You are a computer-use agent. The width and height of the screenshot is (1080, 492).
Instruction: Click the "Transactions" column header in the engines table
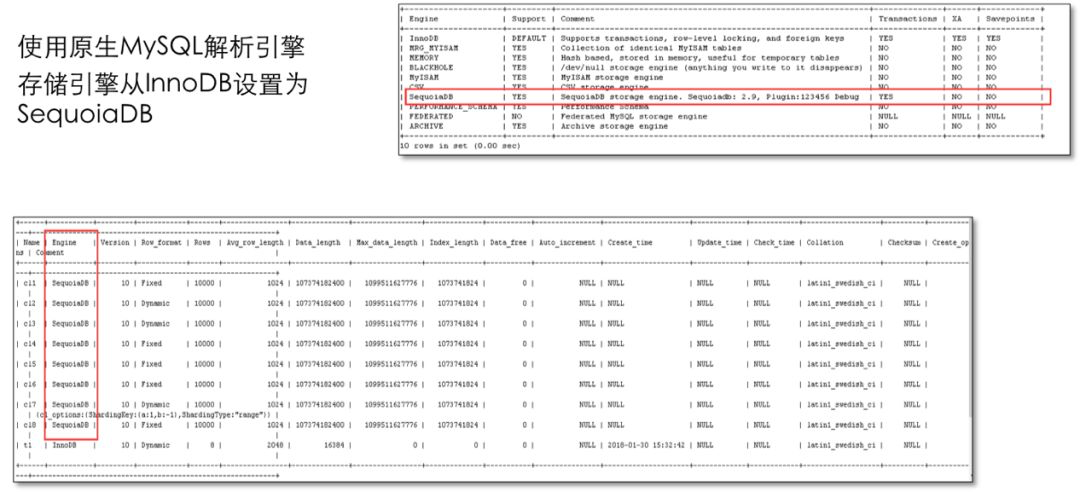pyautogui.click(x=907, y=19)
